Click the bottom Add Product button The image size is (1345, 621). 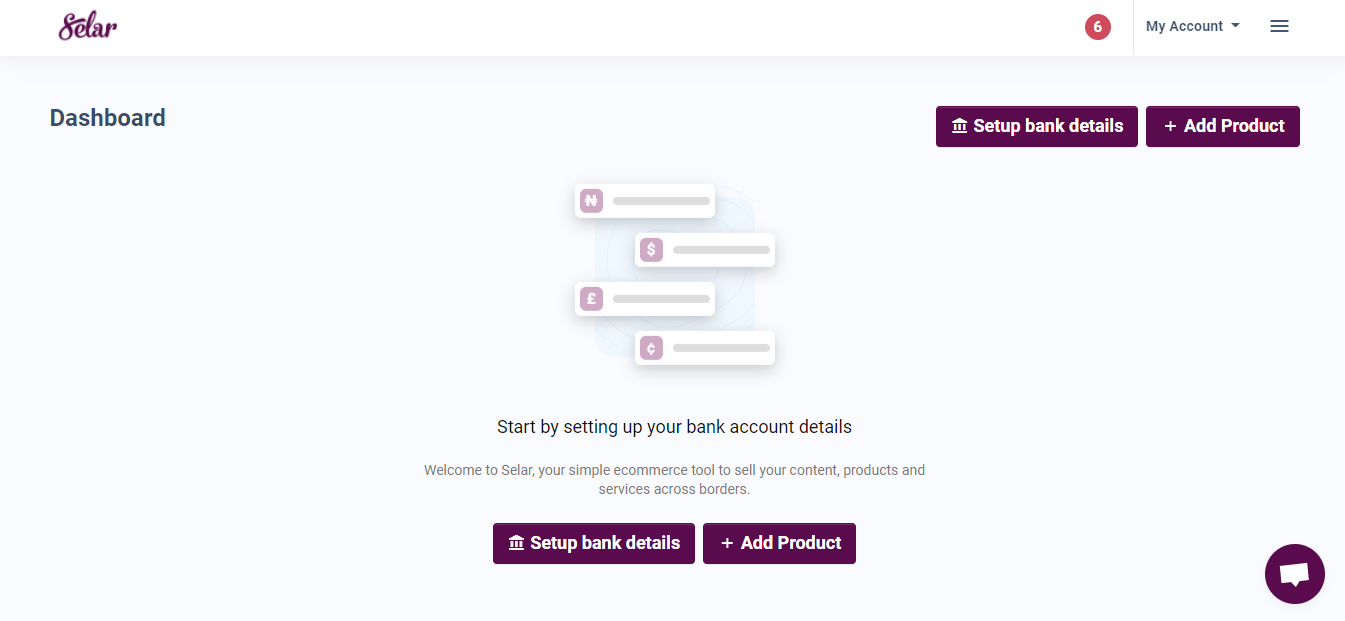(x=779, y=543)
